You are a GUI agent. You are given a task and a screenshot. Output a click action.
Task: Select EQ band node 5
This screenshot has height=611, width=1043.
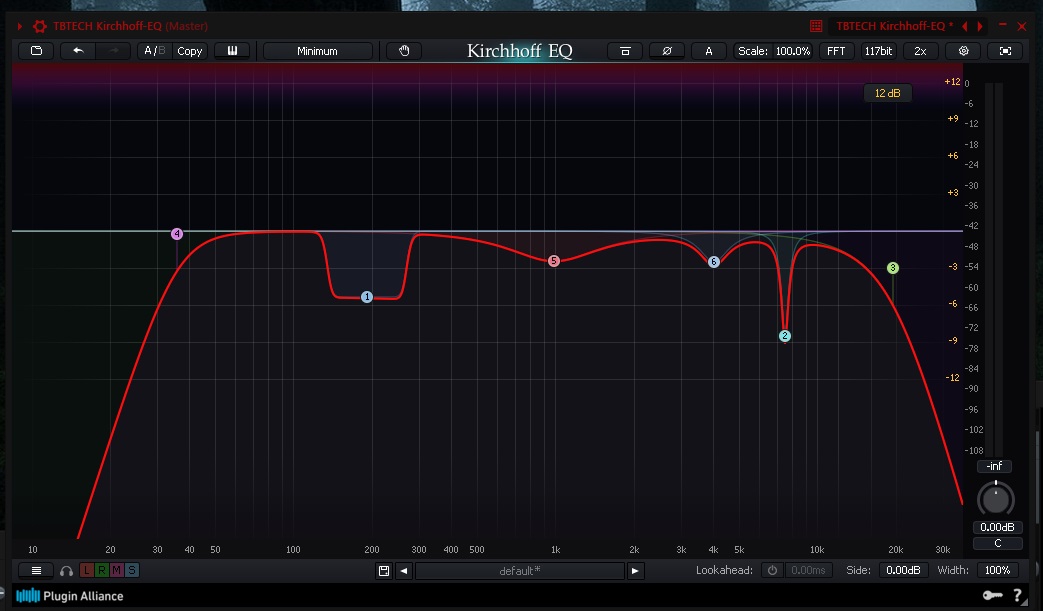(x=553, y=261)
